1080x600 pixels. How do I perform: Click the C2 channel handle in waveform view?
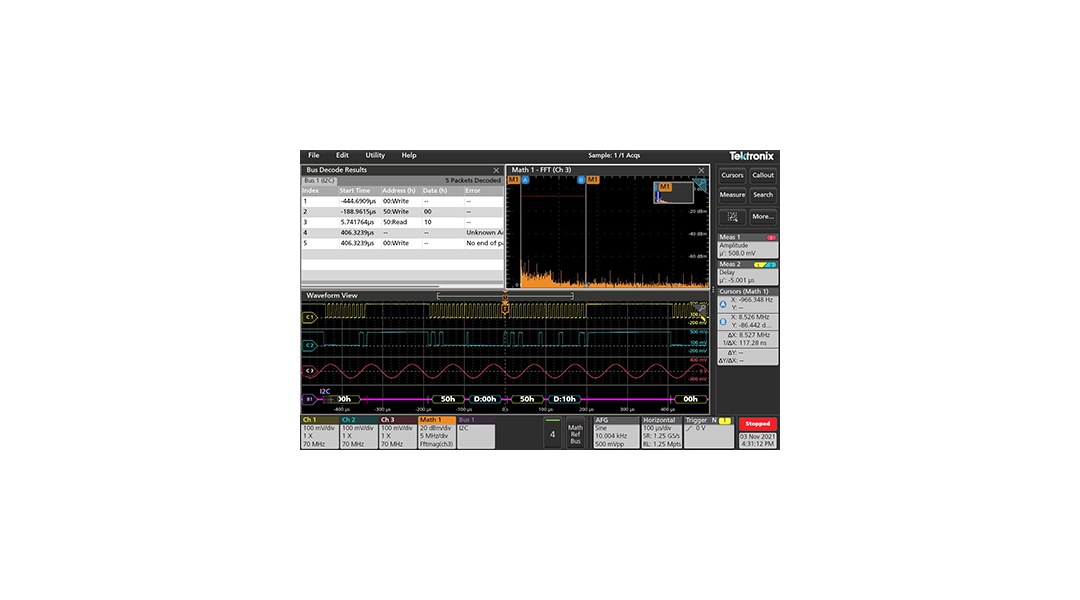point(309,345)
